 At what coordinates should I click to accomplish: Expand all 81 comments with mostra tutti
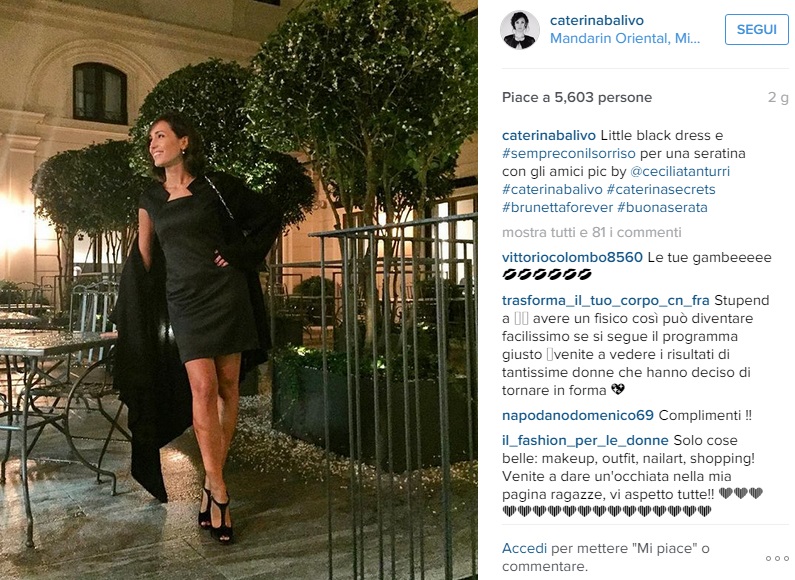[x=592, y=232]
